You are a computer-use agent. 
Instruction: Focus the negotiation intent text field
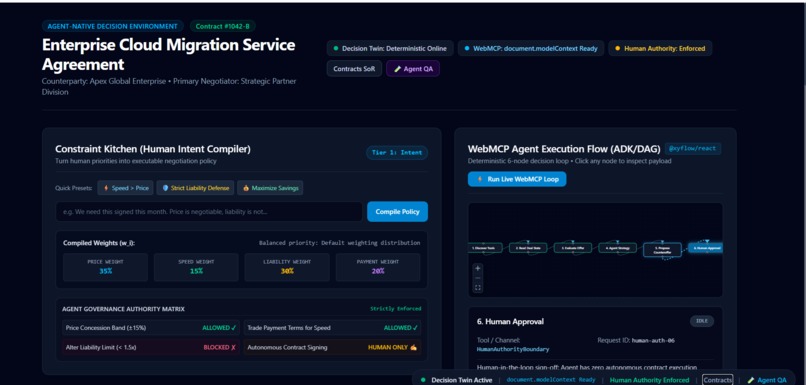coord(209,211)
